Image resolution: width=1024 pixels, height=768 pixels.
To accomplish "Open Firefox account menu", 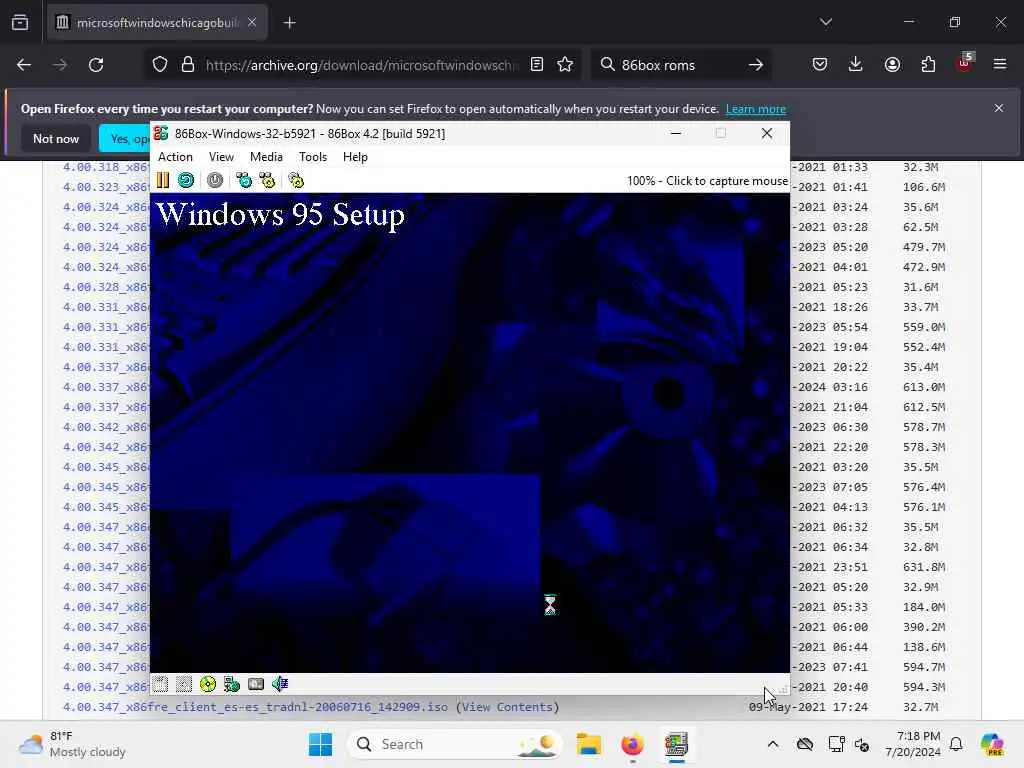I will (892, 64).
